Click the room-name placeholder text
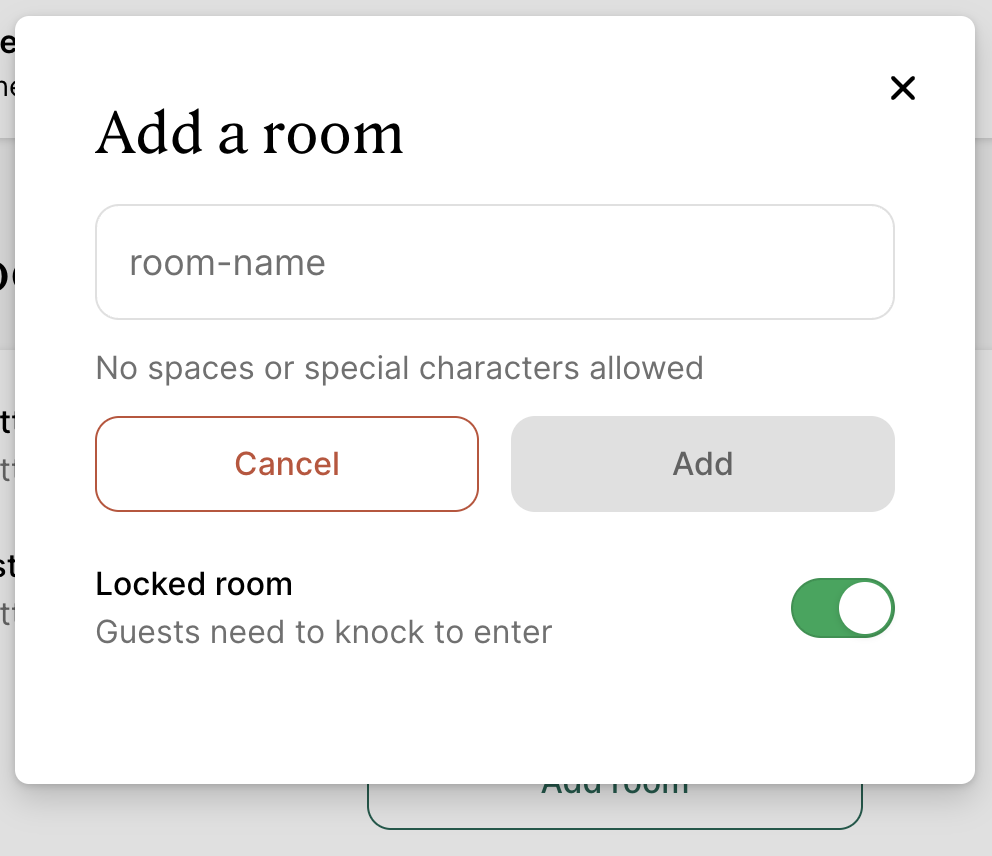Viewport: 992px width, 856px height. (x=228, y=263)
